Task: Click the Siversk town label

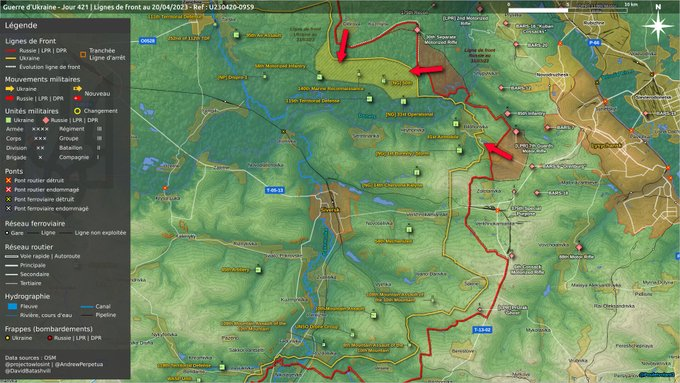Action: 330,210
